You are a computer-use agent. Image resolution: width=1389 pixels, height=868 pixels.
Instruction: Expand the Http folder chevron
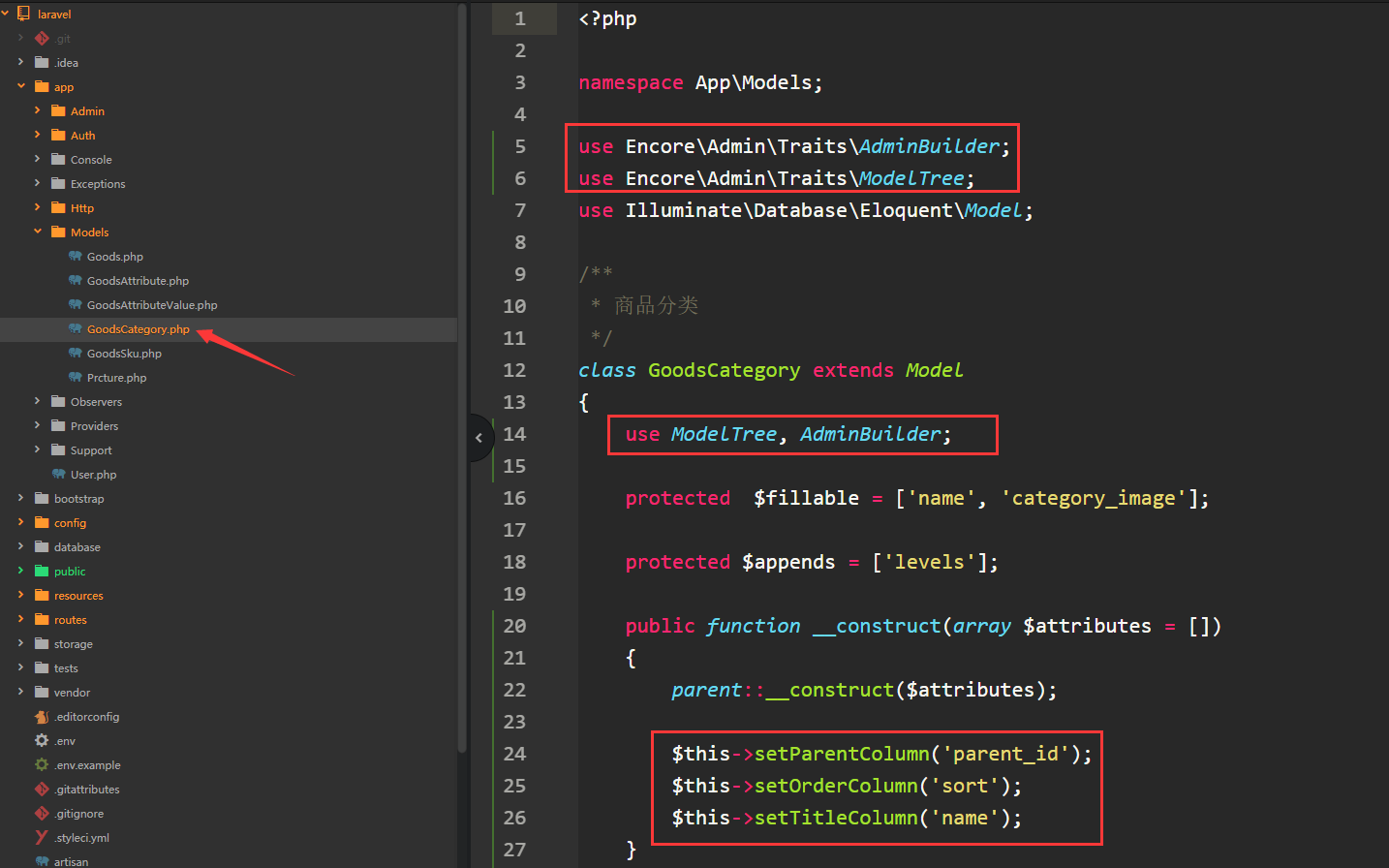point(37,207)
